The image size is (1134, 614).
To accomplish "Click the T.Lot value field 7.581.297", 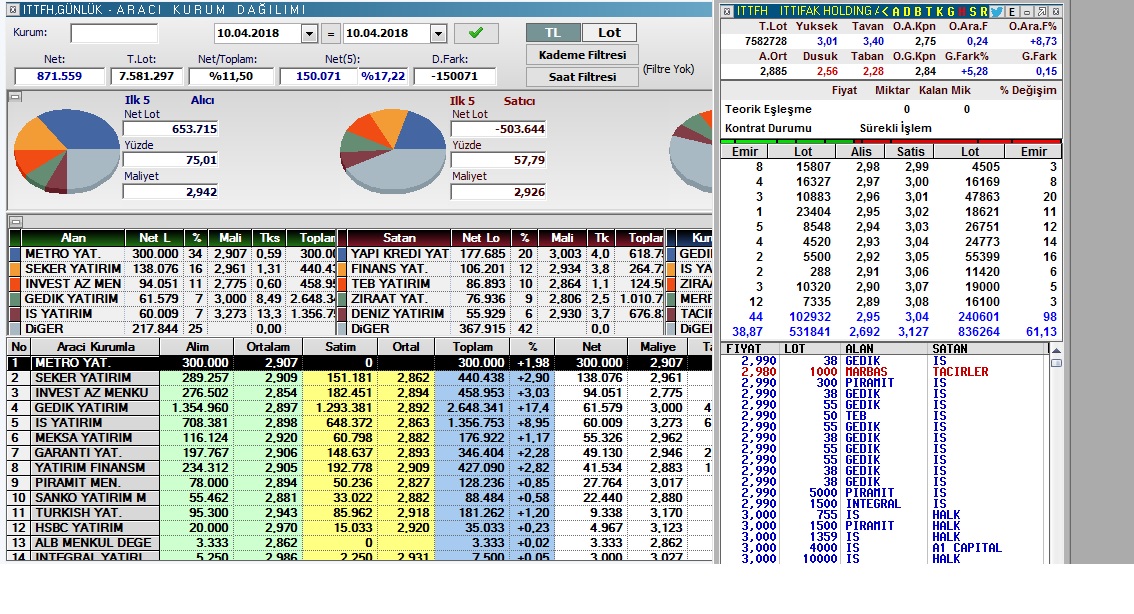I will [147, 76].
